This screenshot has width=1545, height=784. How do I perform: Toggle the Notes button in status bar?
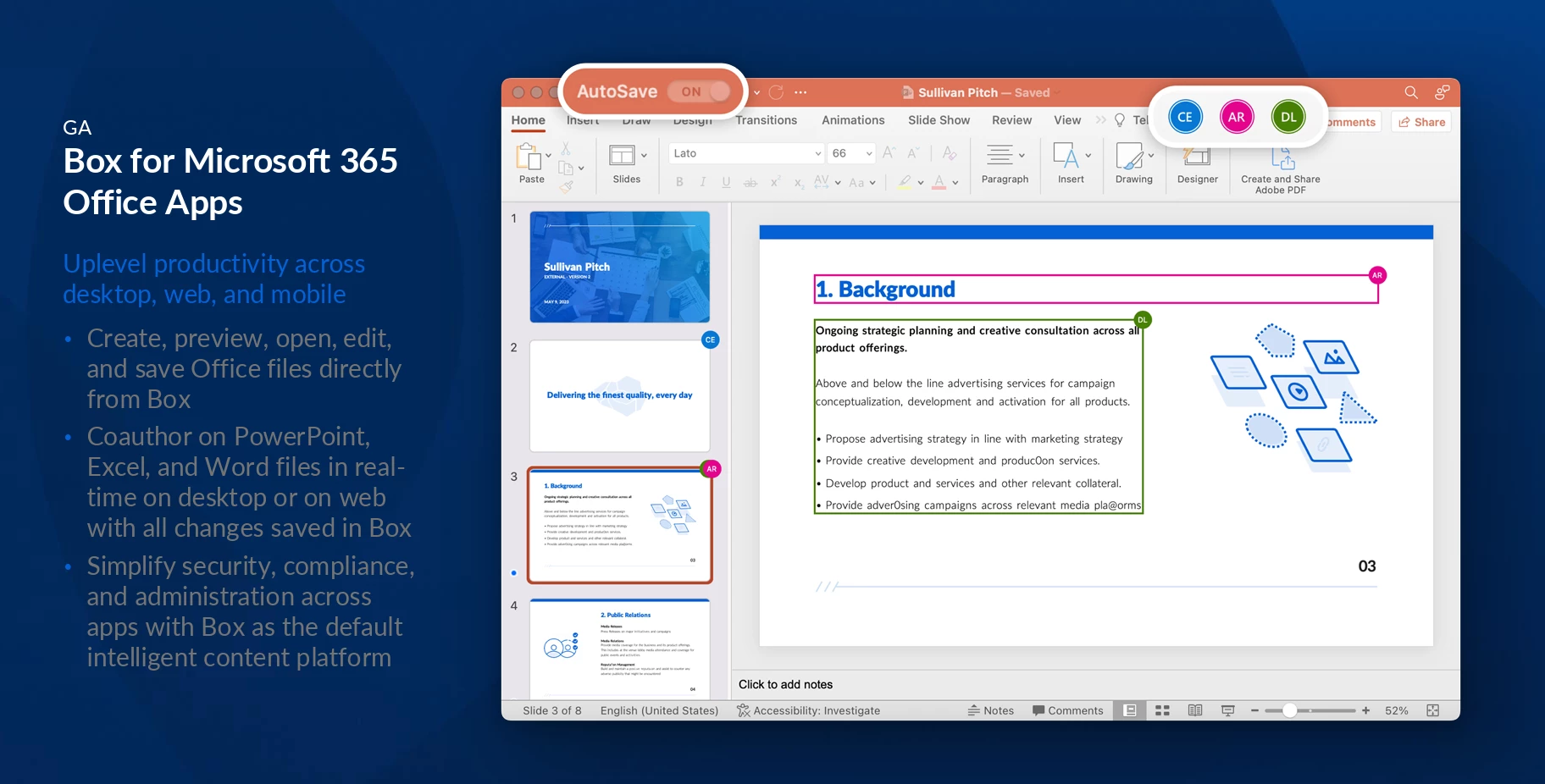990,710
